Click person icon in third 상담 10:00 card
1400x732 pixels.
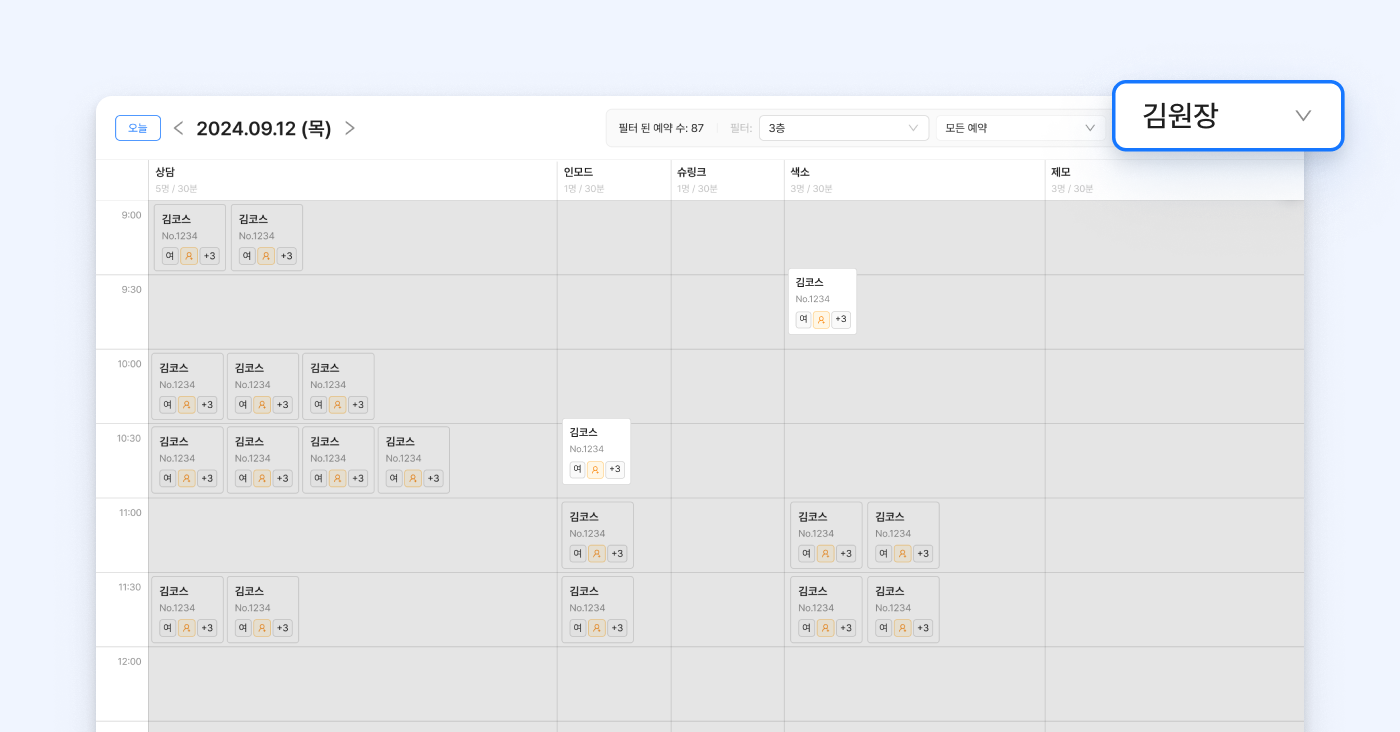click(337, 405)
